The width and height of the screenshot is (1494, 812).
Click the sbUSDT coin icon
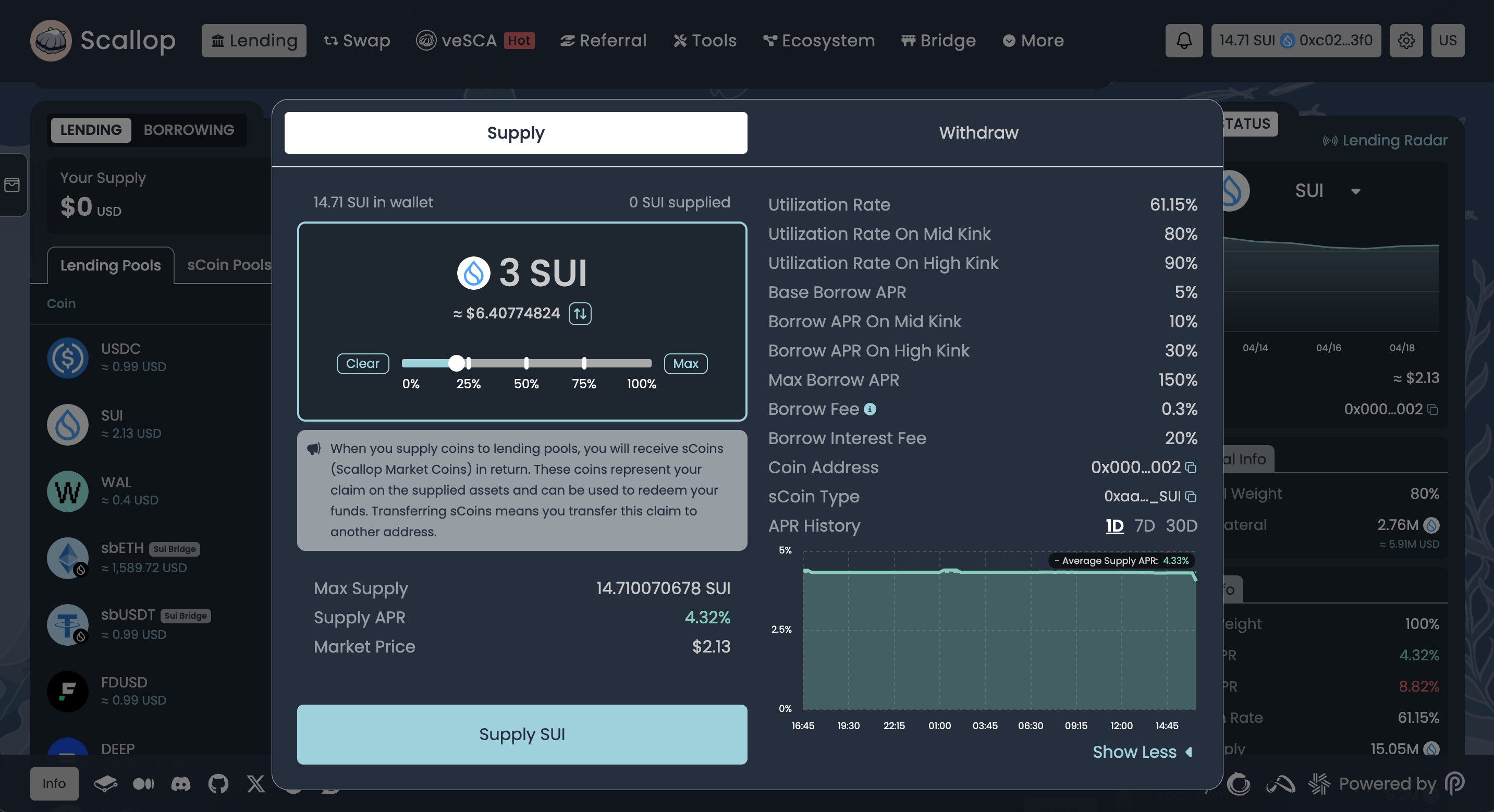68,625
